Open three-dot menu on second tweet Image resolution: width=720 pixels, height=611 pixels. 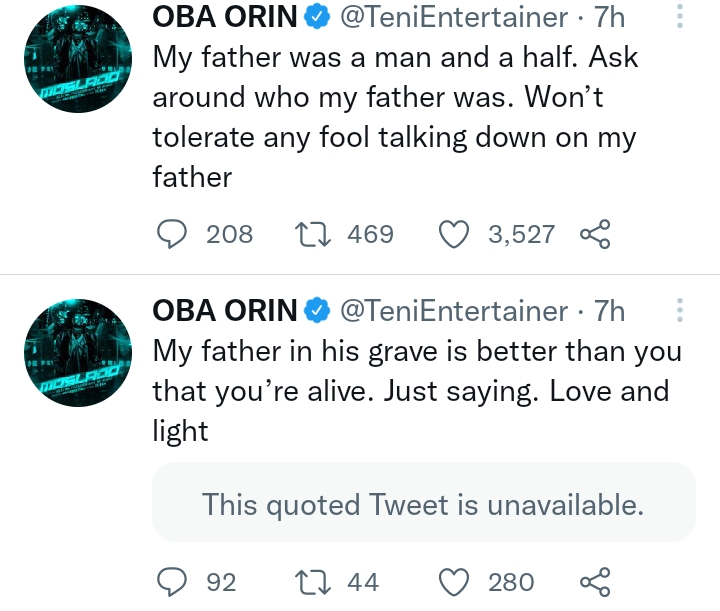(680, 310)
